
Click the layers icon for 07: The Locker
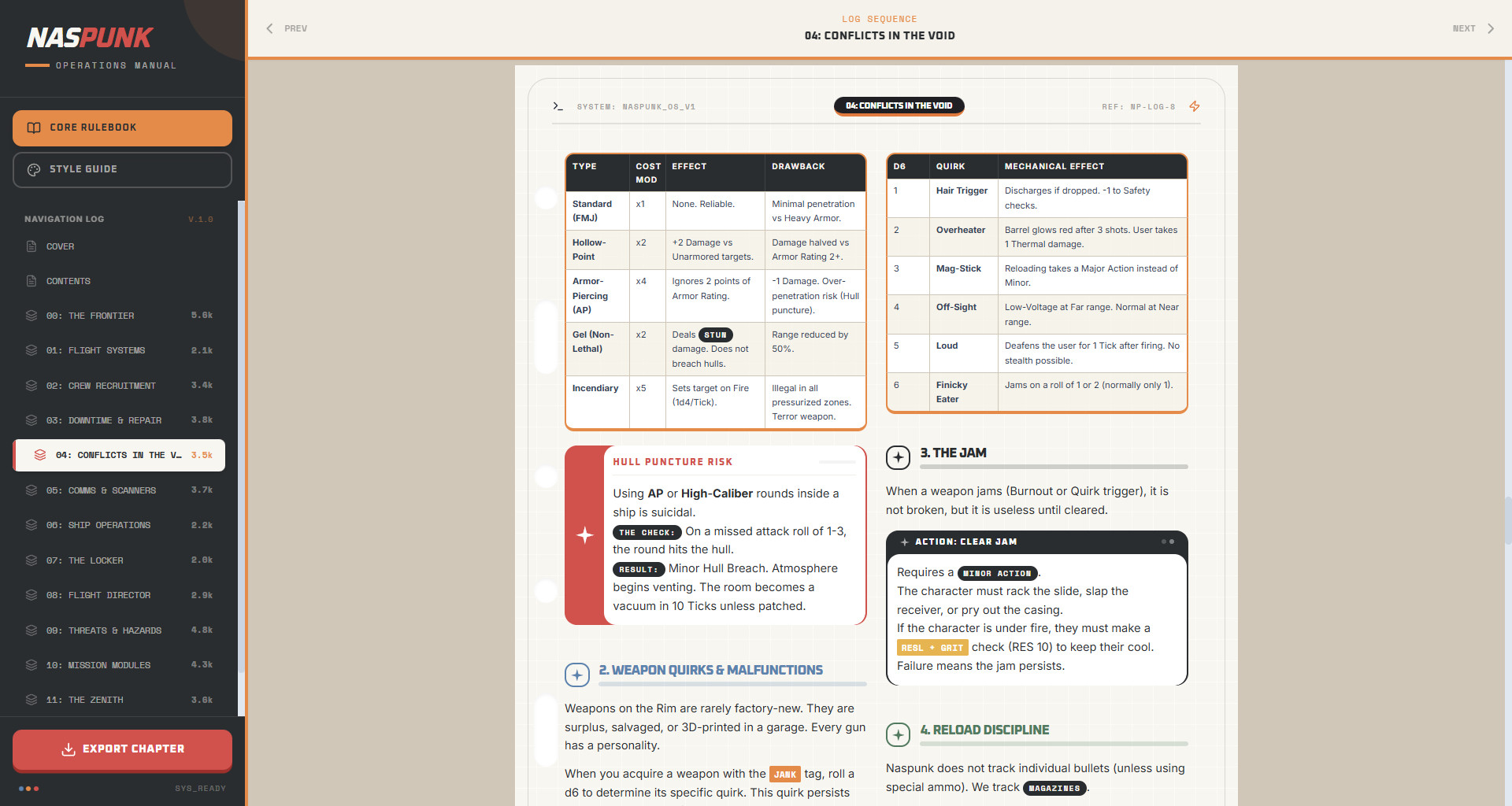[x=31, y=560]
